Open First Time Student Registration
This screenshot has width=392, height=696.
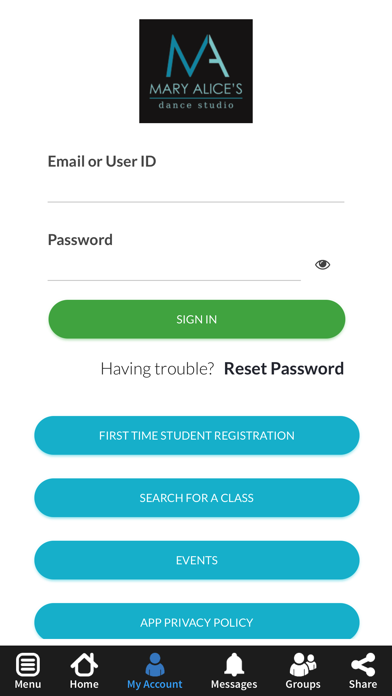point(197,435)
